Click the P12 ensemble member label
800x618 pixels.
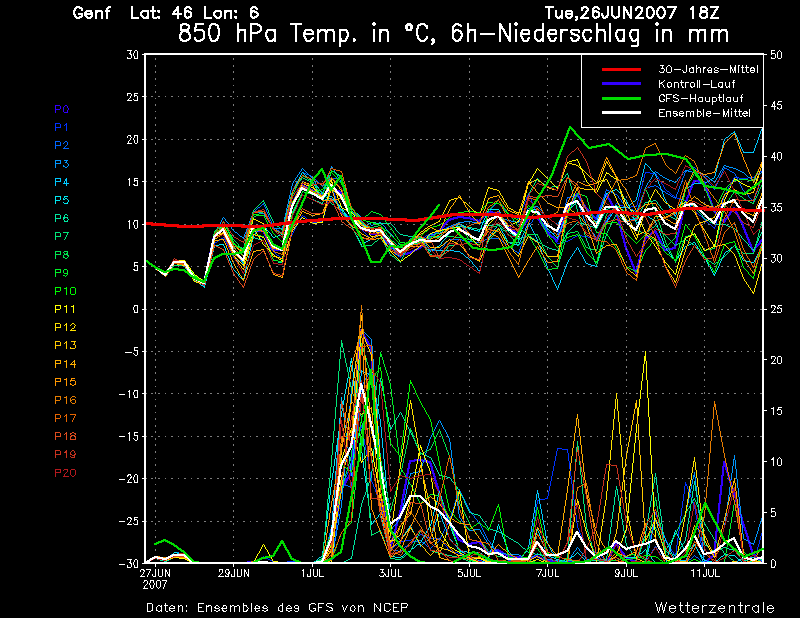65,327
